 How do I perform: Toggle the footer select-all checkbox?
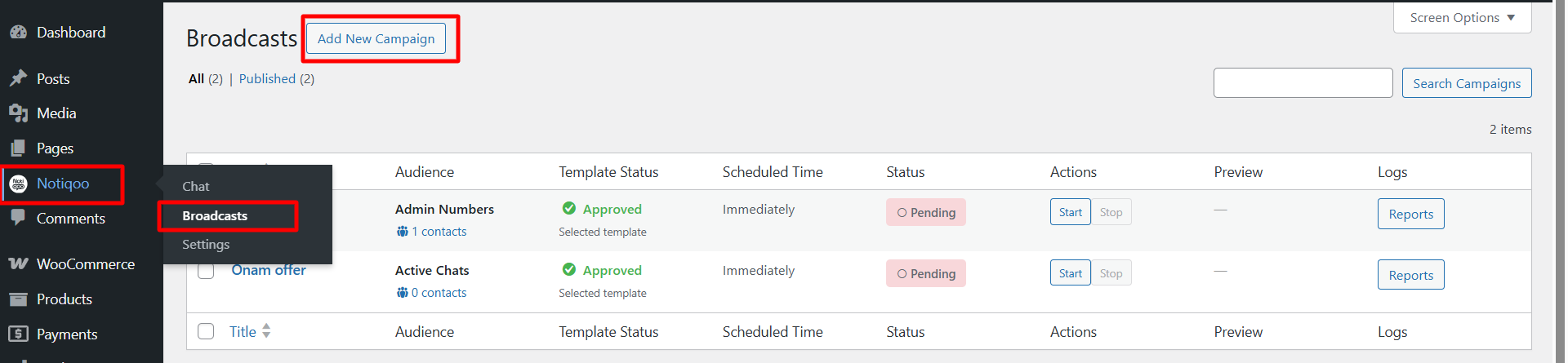(206, 331)
